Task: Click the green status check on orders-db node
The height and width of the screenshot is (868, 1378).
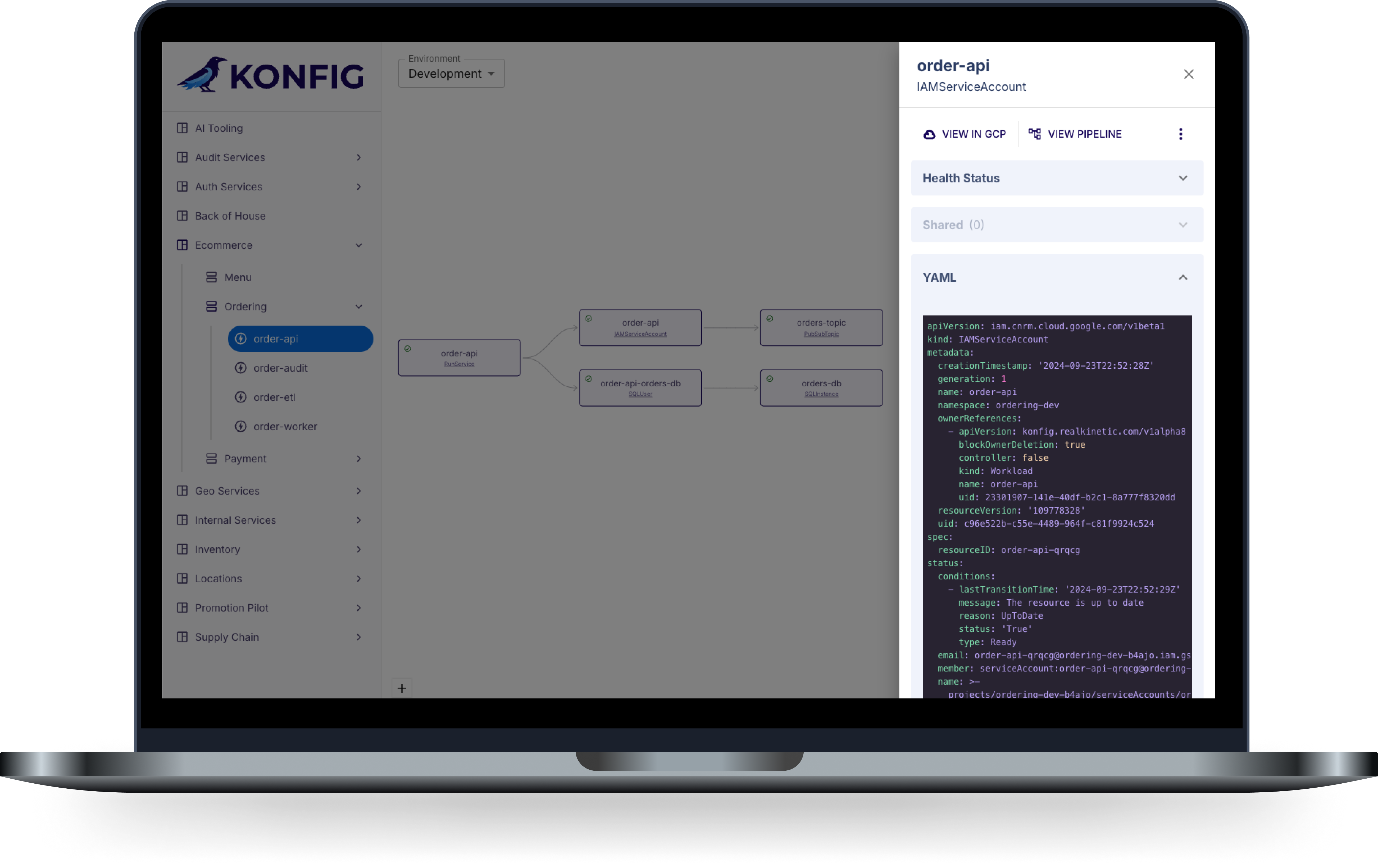Action: 770,379
